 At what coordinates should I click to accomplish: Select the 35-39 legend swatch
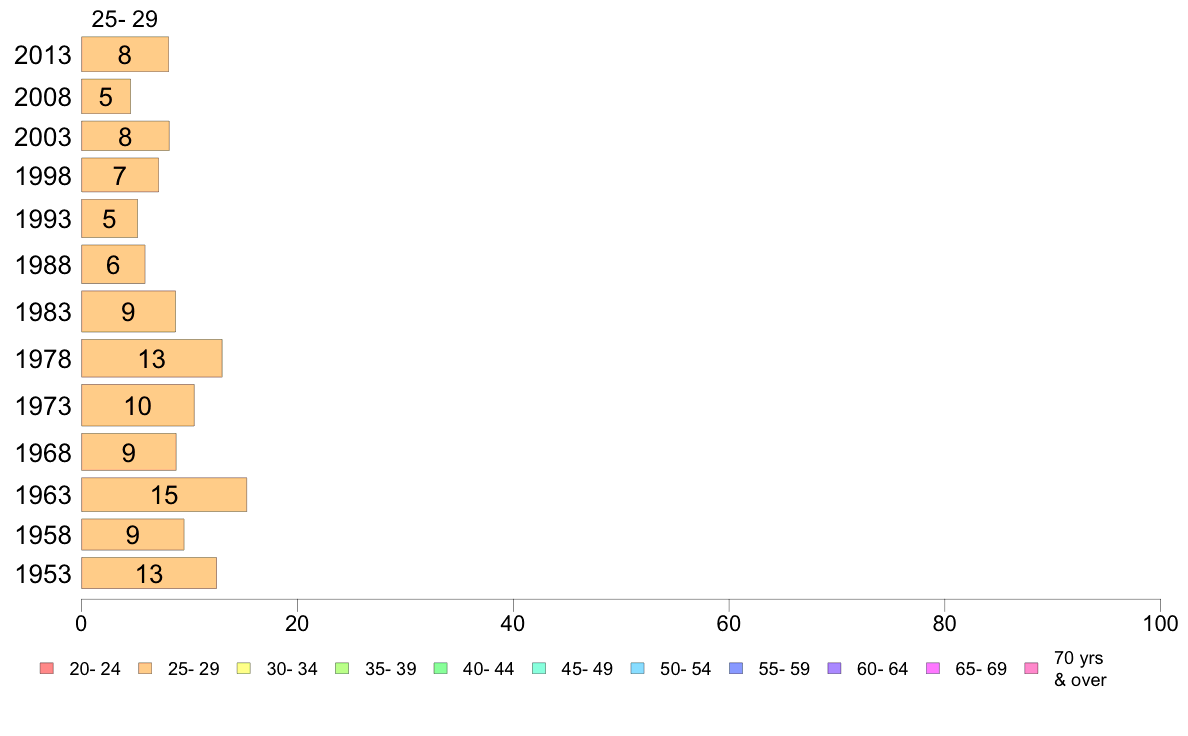[342, 669]
